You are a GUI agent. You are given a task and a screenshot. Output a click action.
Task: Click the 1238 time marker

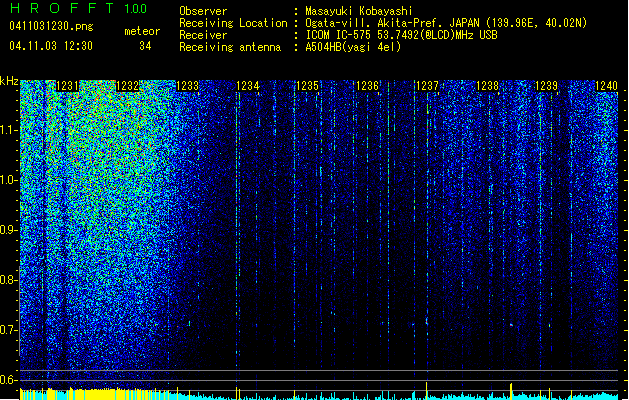487,86
